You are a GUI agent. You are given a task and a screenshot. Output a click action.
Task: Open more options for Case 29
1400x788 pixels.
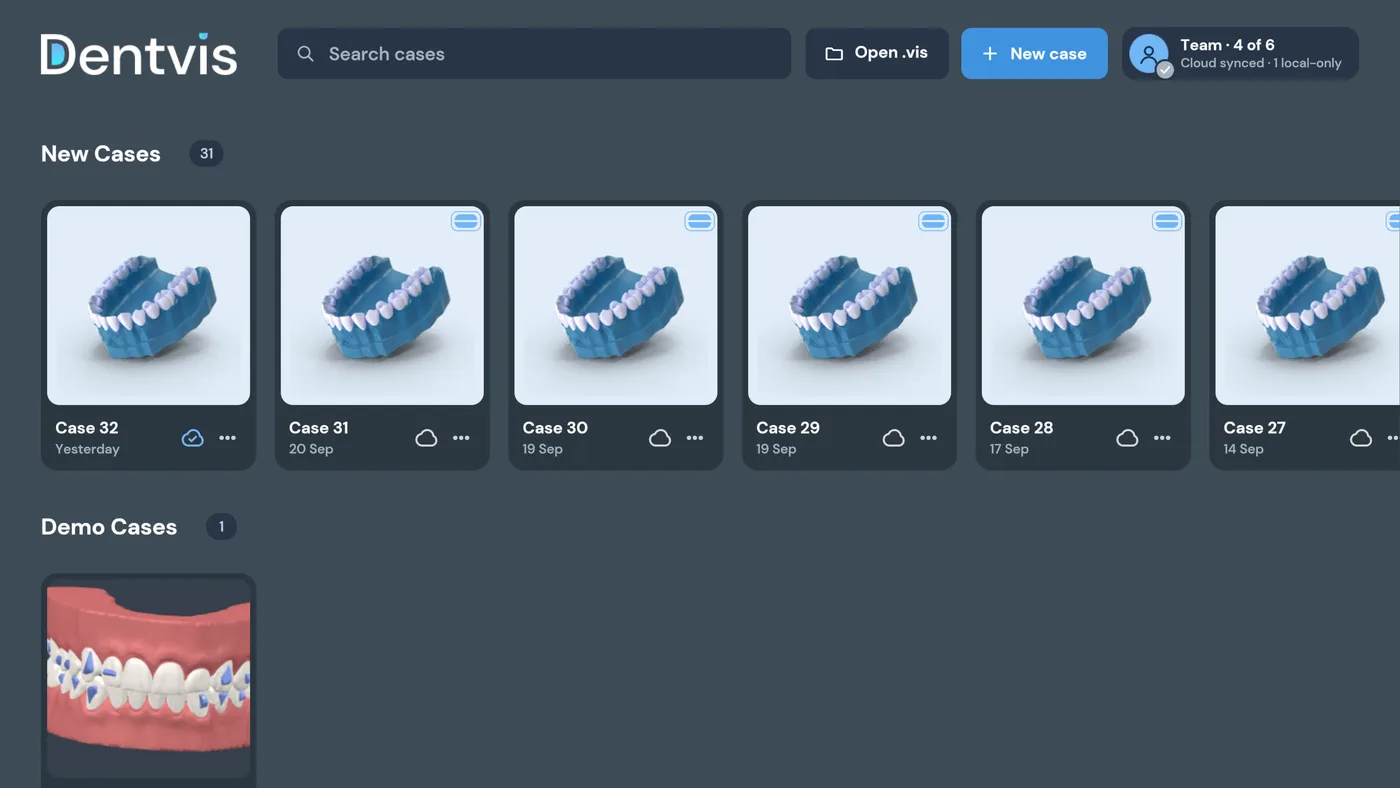[929, 438]
